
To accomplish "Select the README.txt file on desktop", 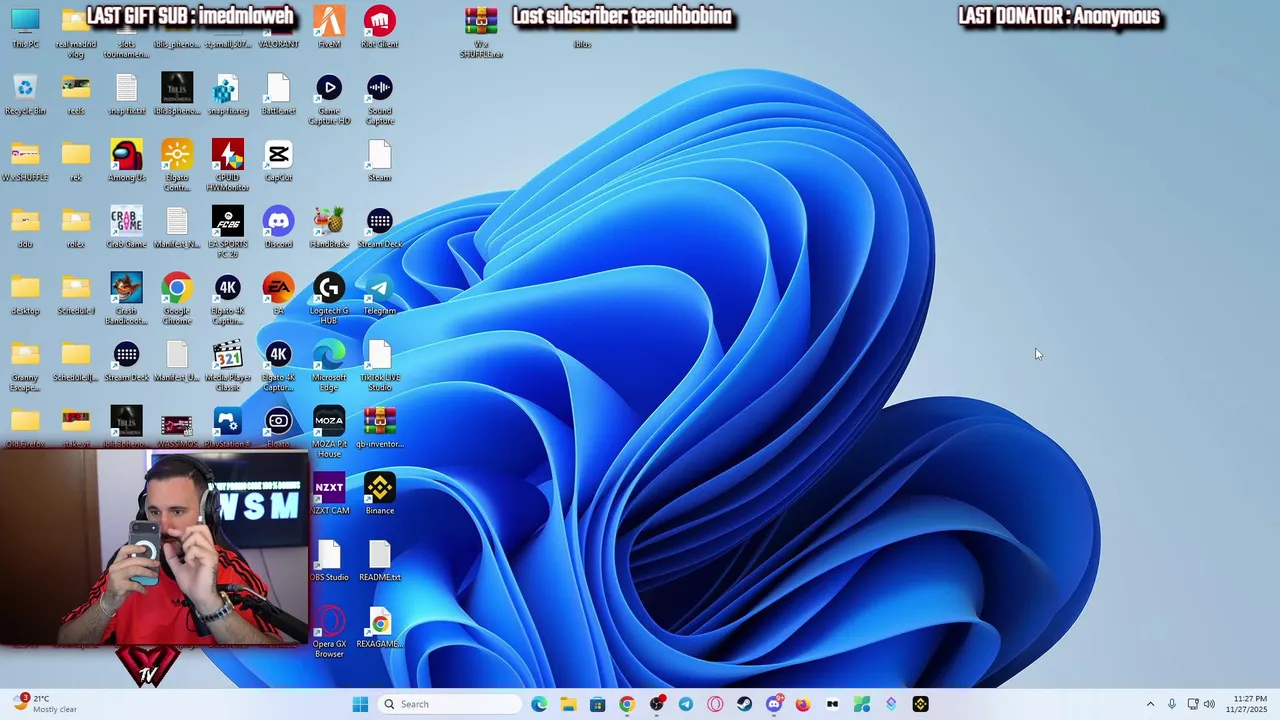I will (379, 561).
